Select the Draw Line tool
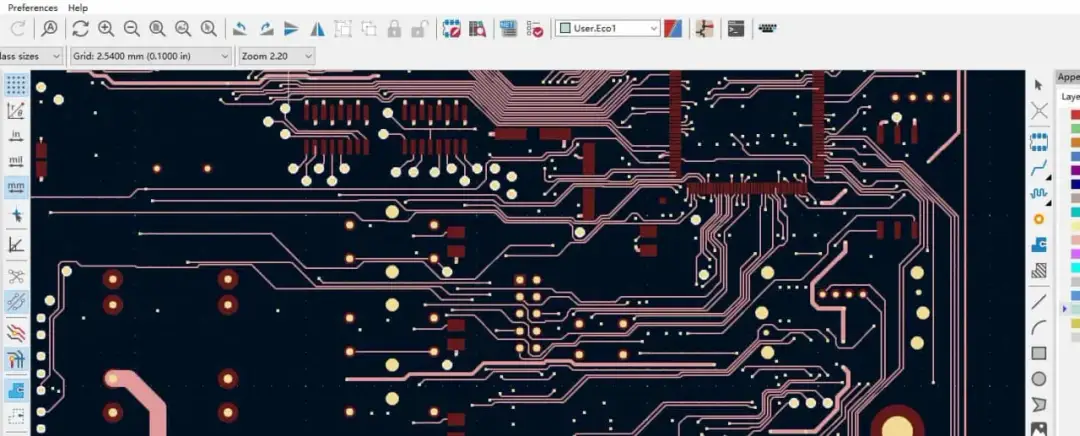The height and width of the screenshot is (436, 1080). click(1039, 302)
